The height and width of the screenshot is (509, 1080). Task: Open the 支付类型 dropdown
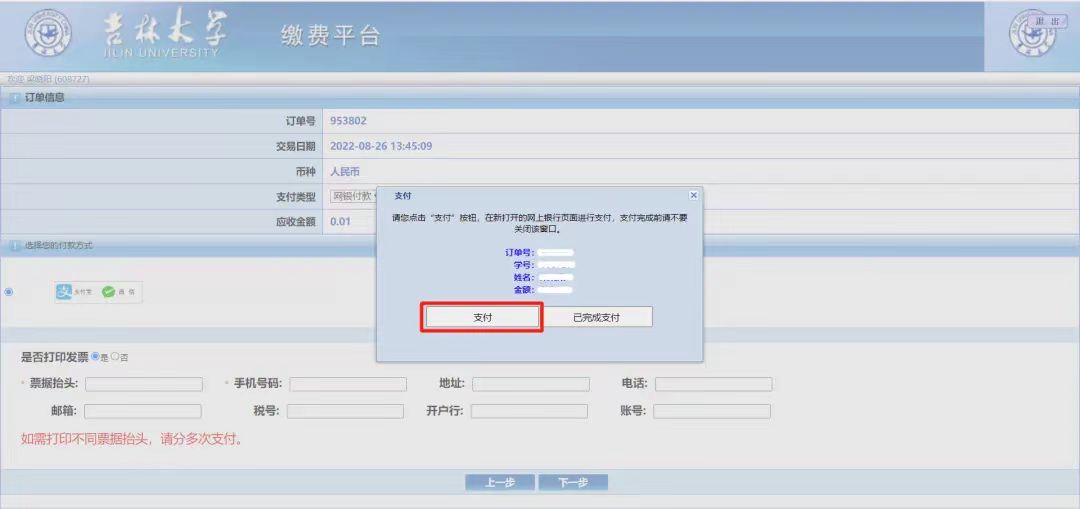(353, 196)
